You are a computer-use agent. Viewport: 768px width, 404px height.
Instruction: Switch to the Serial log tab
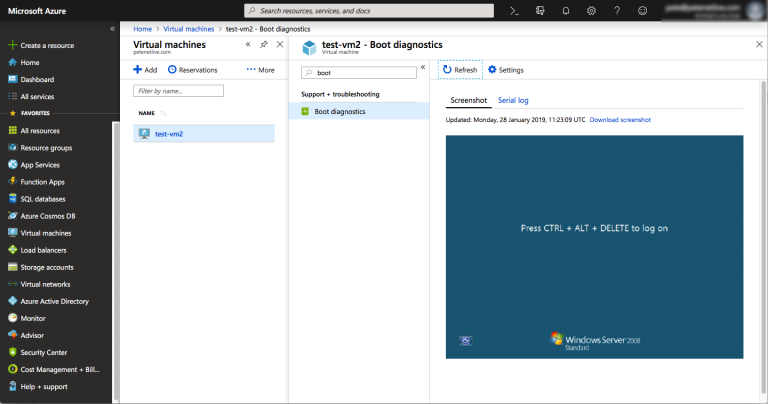pyautogui.click(x=513, y=100)
